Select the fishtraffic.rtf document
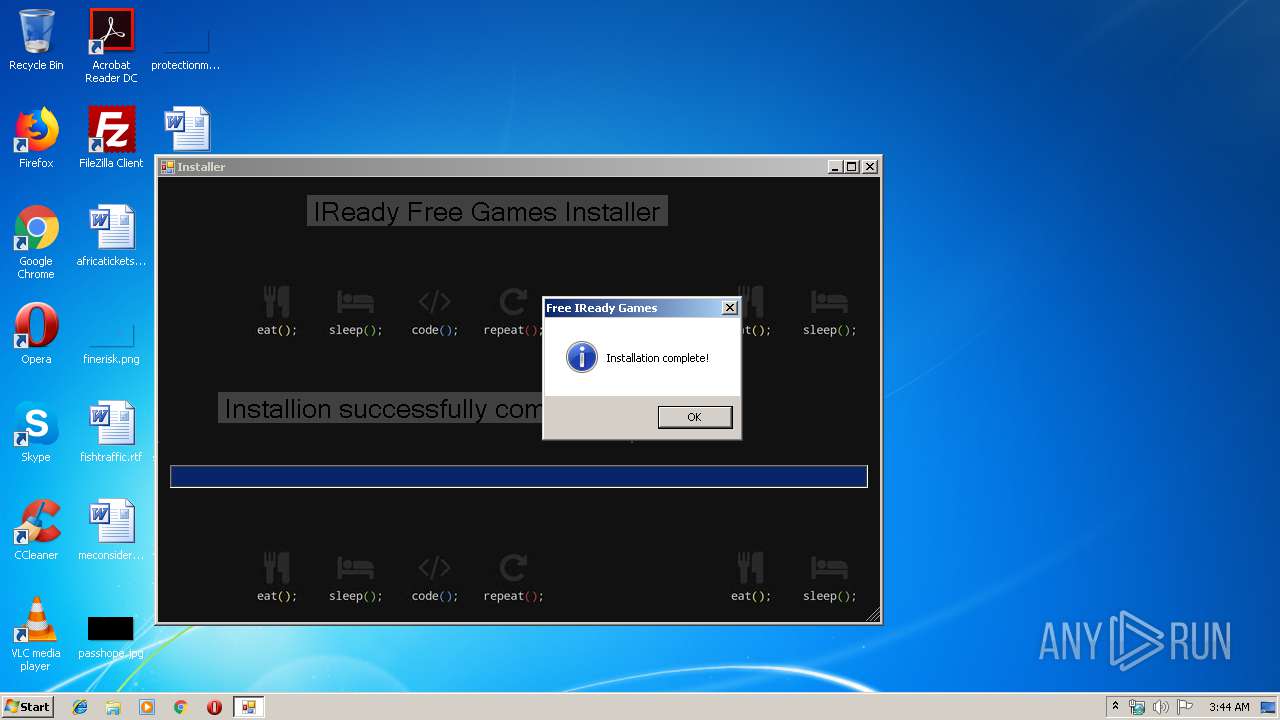This screenshot has height=720, width=1280. [111, 432]
